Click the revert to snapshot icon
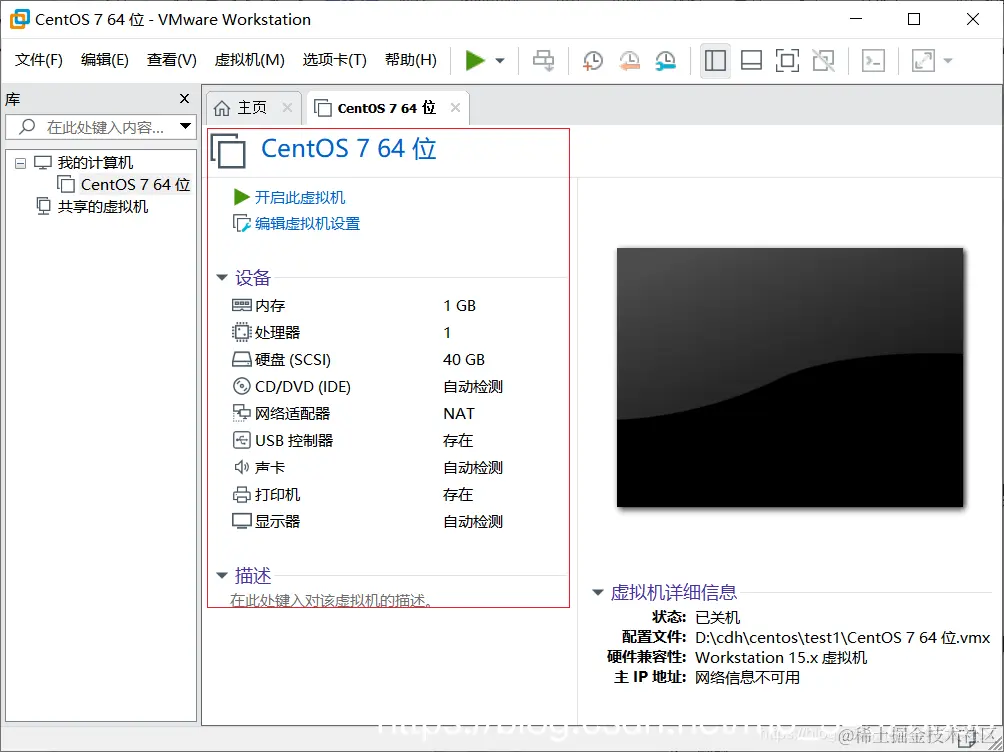This screenshot has width=1004, height=752. (629, 61)
